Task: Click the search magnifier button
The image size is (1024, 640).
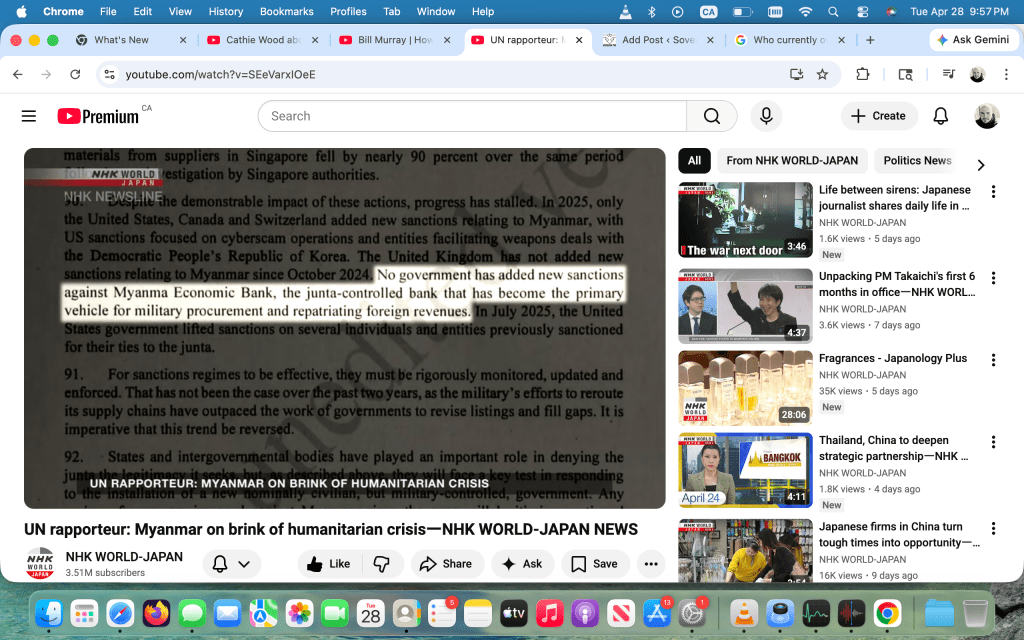Action: point(711,116)
